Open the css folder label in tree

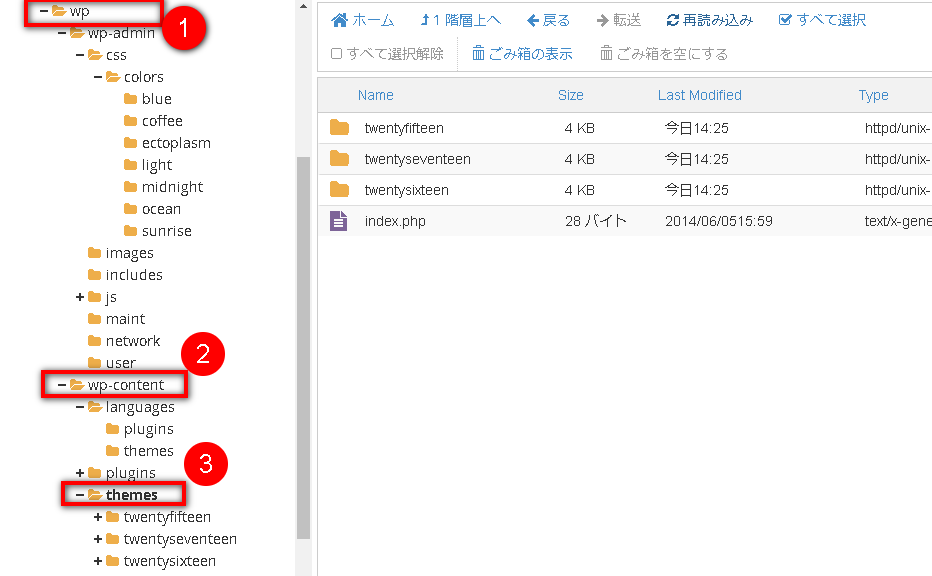click(116, 55)
